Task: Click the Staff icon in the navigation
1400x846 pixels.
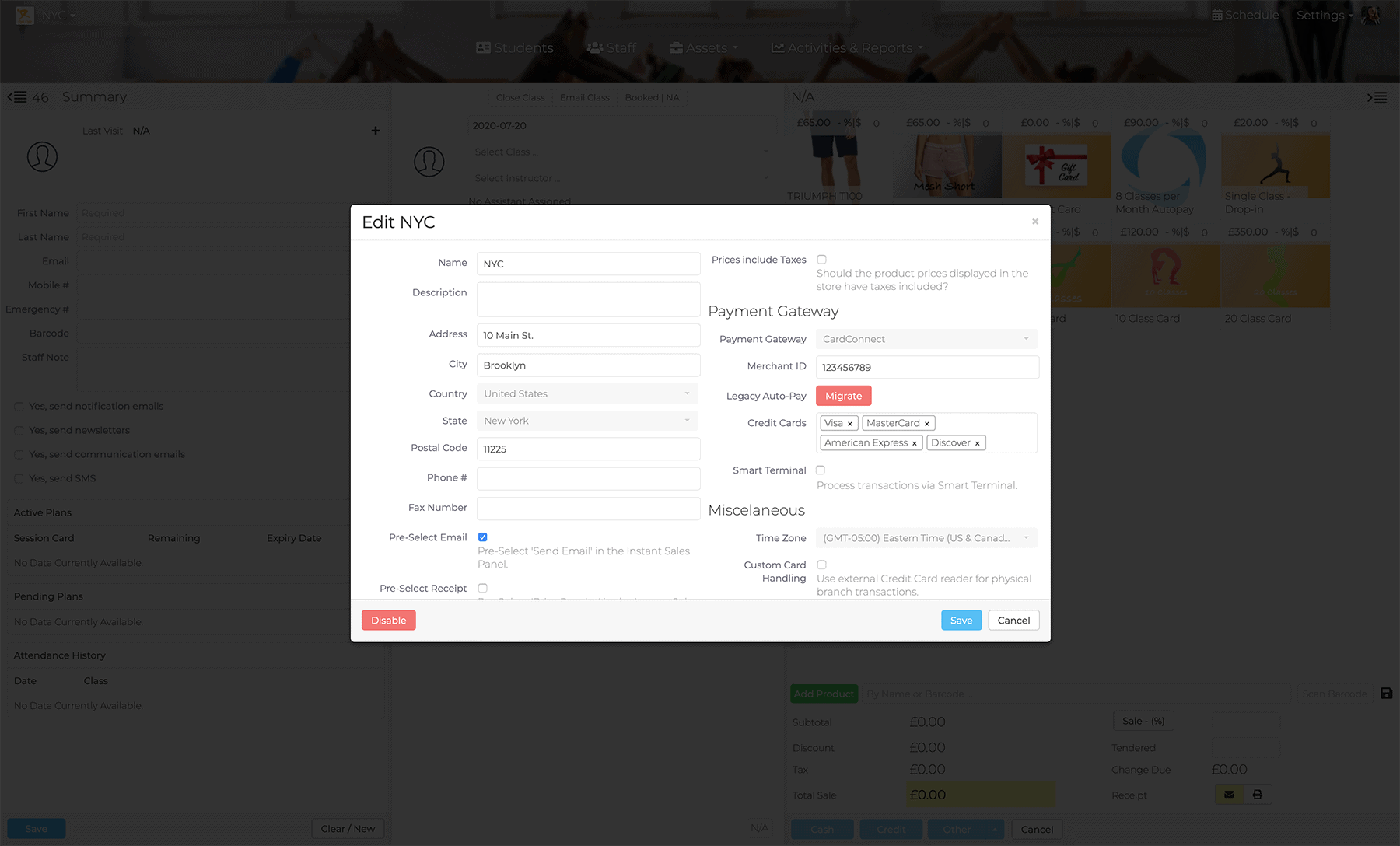Action: point(594,47)
